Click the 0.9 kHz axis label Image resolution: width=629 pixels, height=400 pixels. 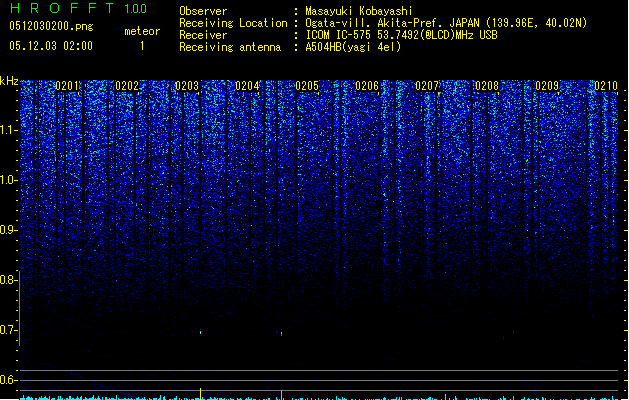point(8,230)
